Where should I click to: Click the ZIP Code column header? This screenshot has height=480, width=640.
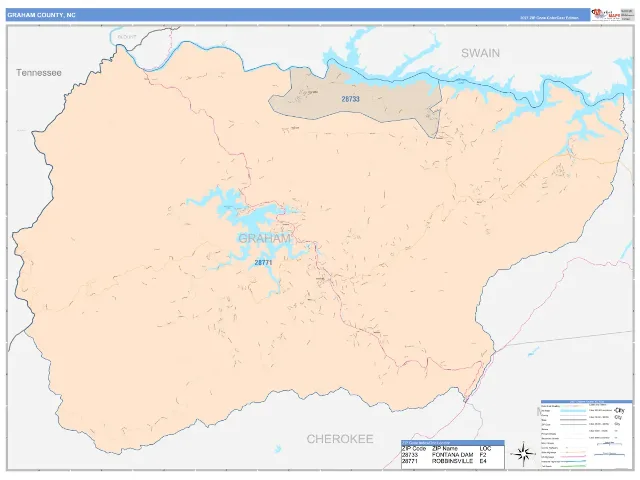coord(413,448)
